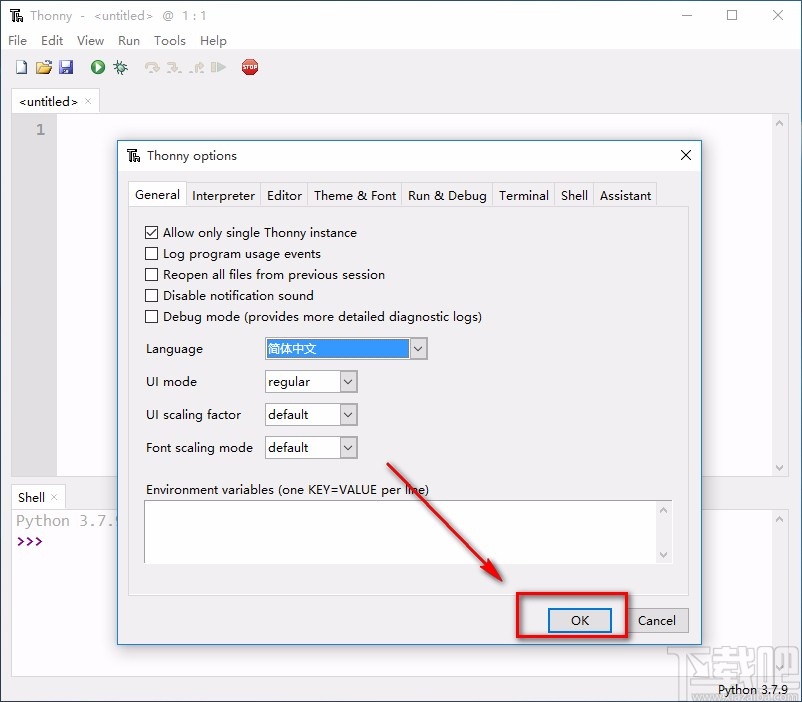Click the Step out toolbar icon

click(x=196, y=68)
